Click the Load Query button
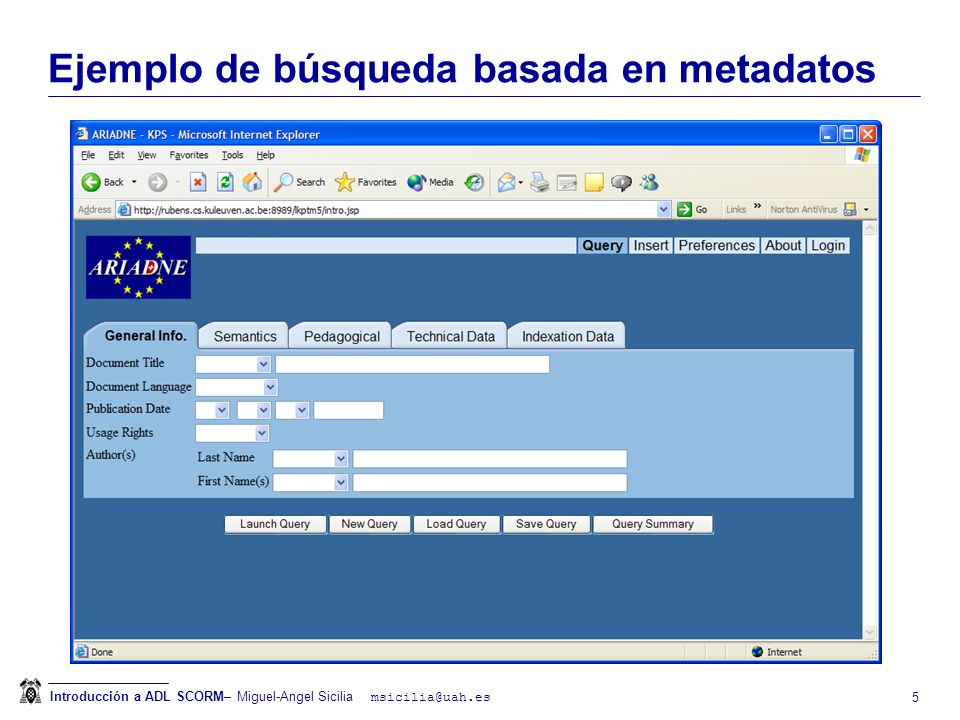This screenshot has width=960, height=720. click(456, 524)
